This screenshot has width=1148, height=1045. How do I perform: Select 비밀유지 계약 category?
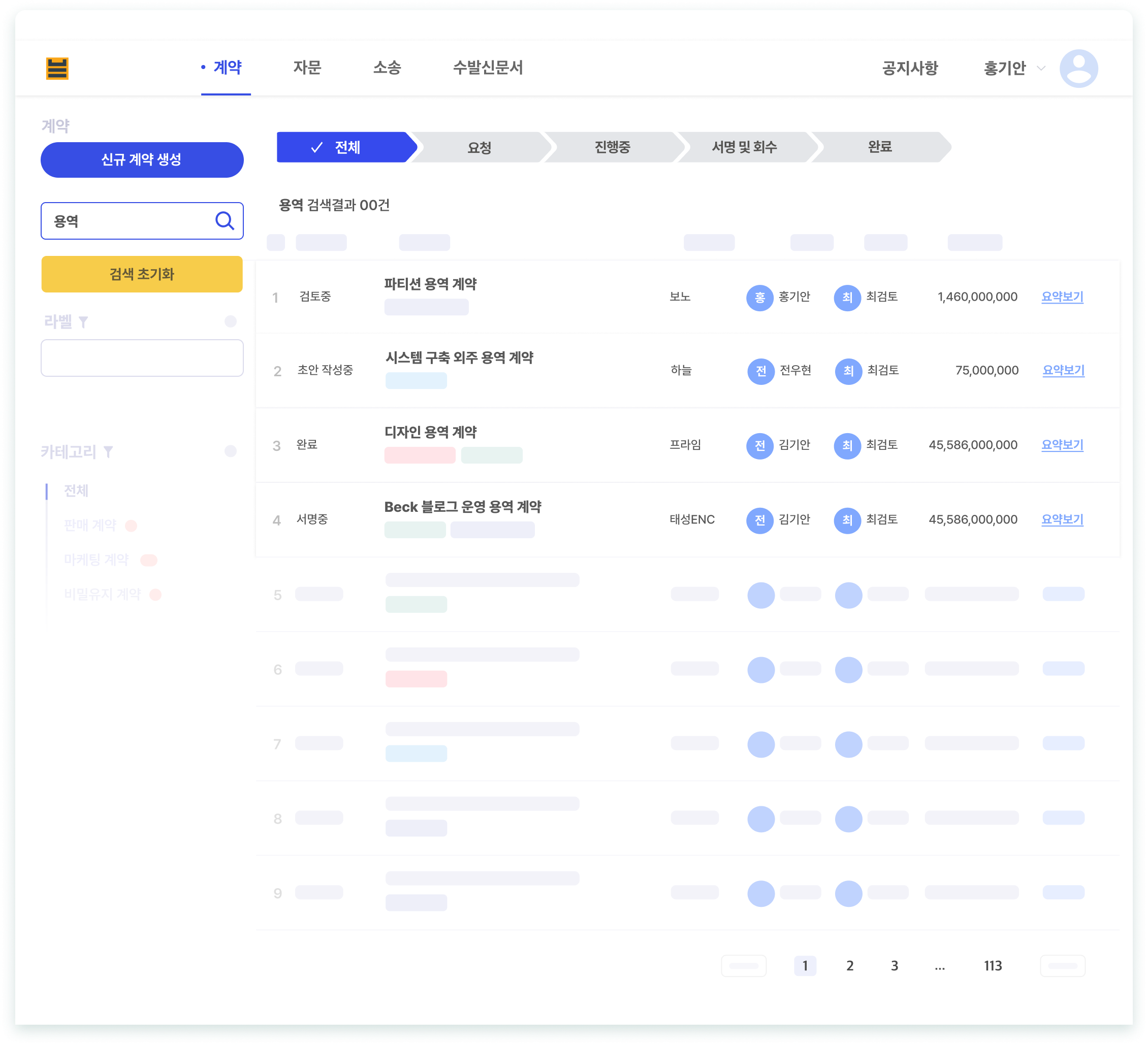point(102,595)
